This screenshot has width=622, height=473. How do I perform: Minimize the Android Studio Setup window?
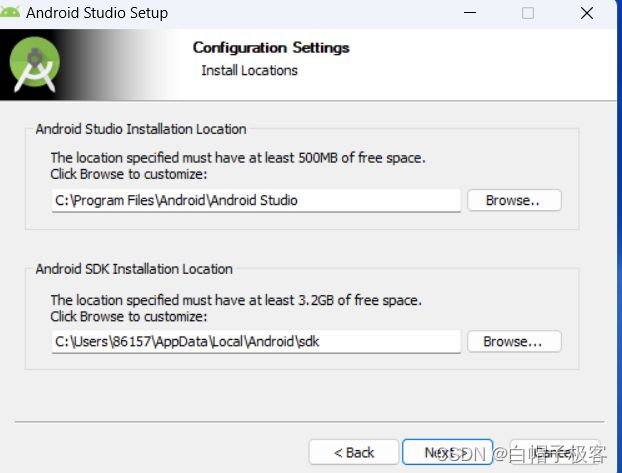click(470, 13)
